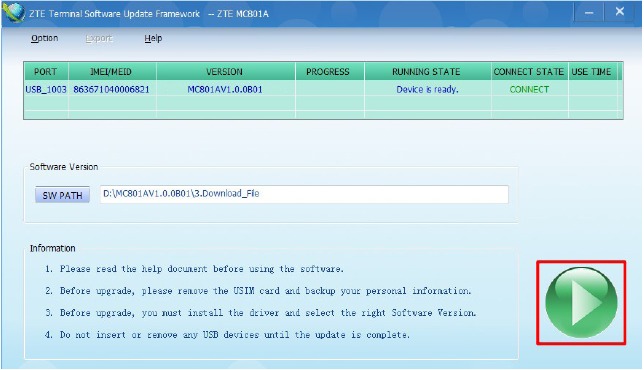Viewport: 644px width, 370px height.
Task: Minimize the ZTE update window
Action: click(589, 13)
